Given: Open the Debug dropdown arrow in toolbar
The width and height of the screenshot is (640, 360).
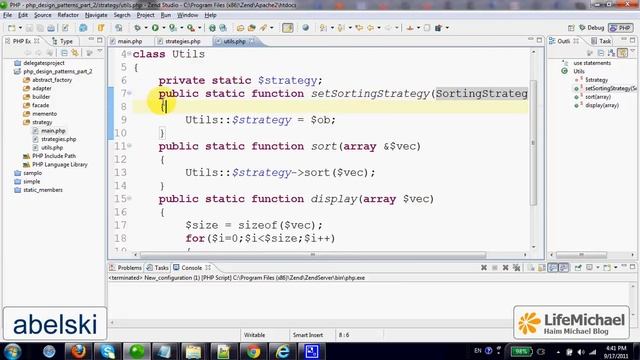Looking at the screenshot, I should 146,28.
